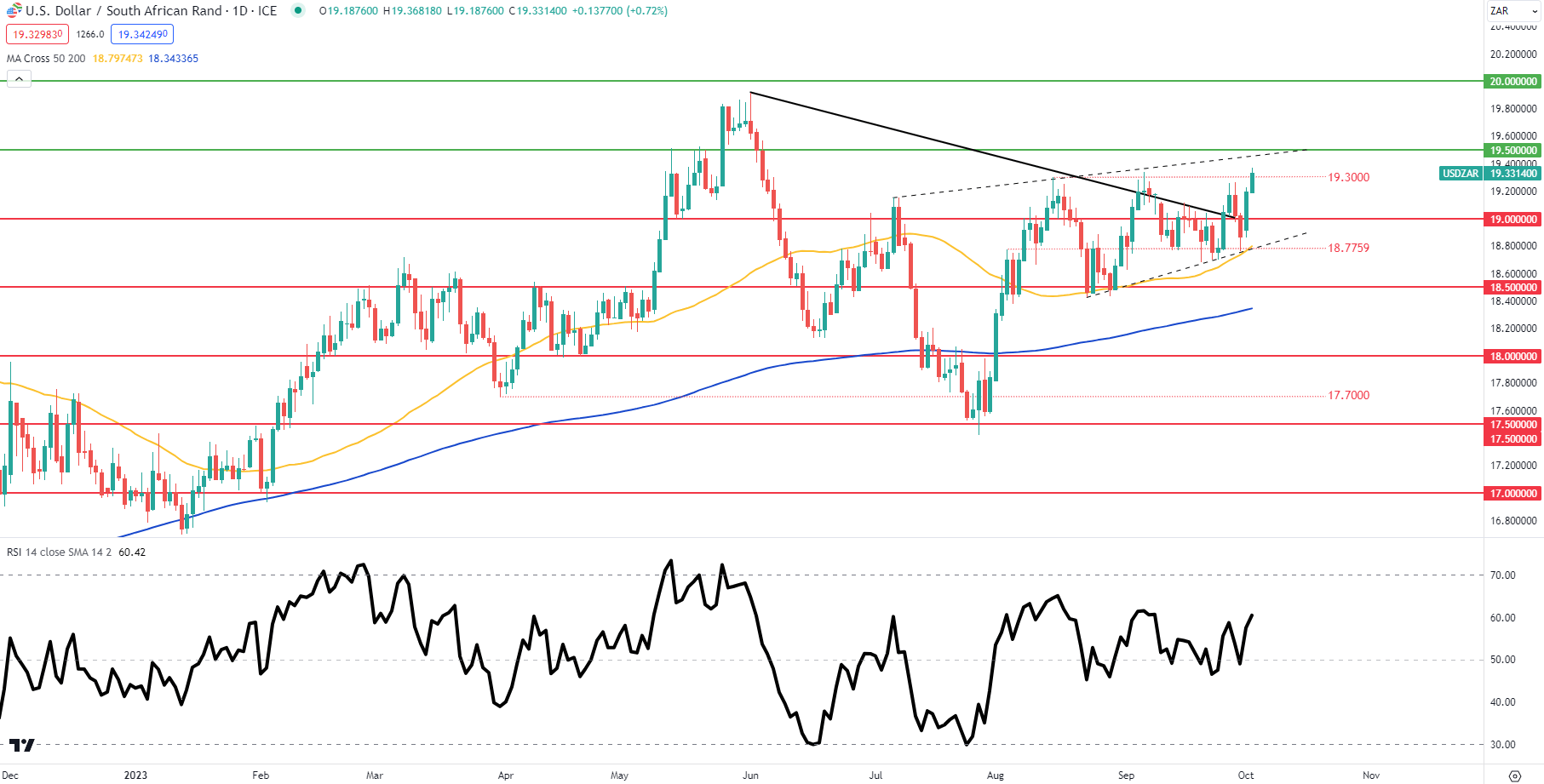Click the blue buy price 19.342490 button
Image resolution: width=1544 pixels, height=784 pixels.
click(142, 34)
